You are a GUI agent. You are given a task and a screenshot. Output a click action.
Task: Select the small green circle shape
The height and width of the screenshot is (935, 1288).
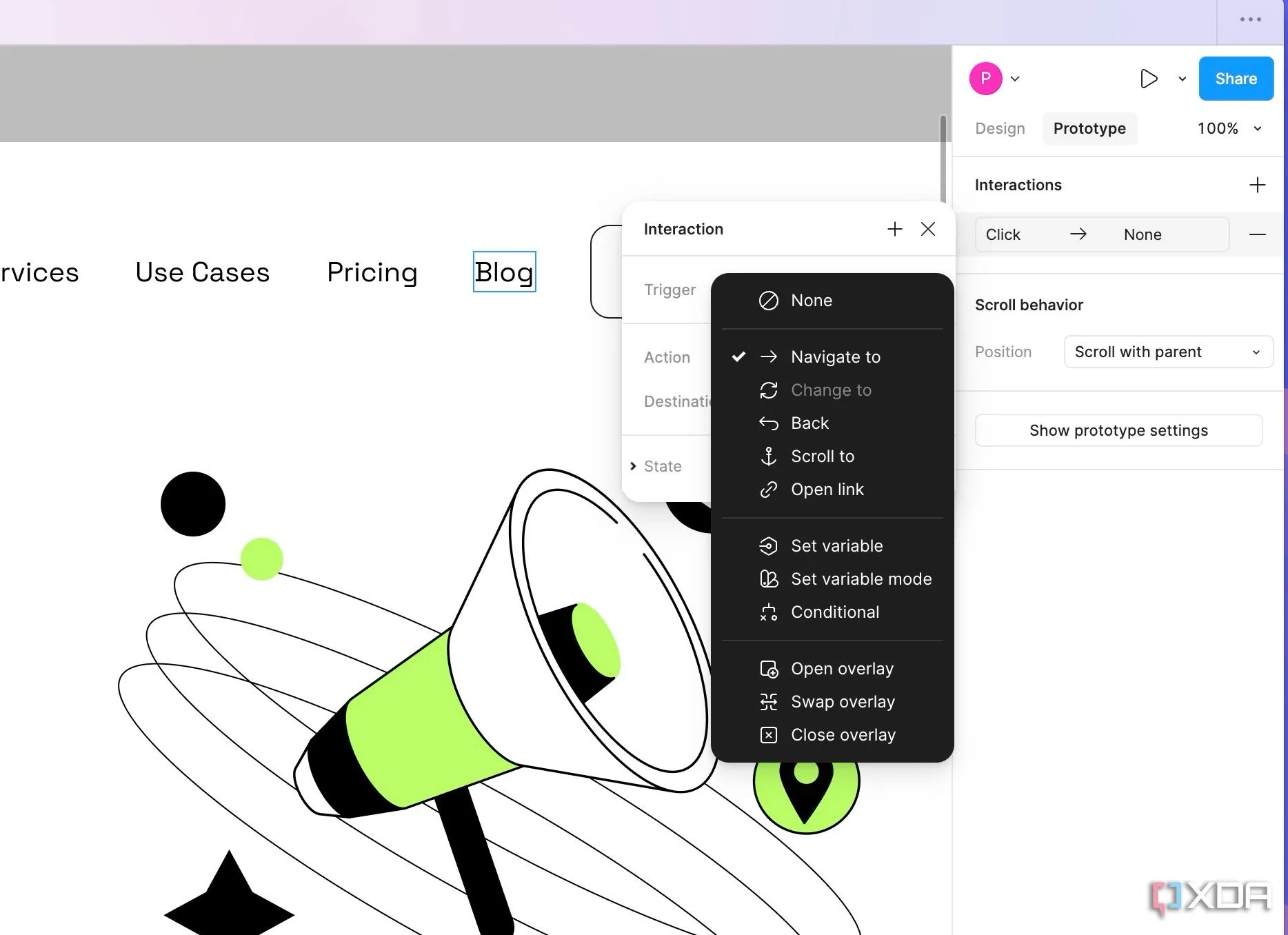(x=262, y=559)
